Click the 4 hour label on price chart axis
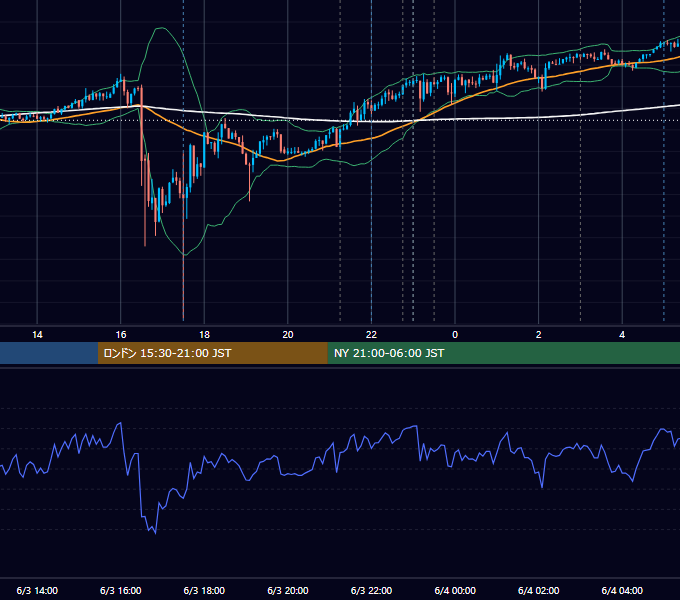 [x=622, y=335]
